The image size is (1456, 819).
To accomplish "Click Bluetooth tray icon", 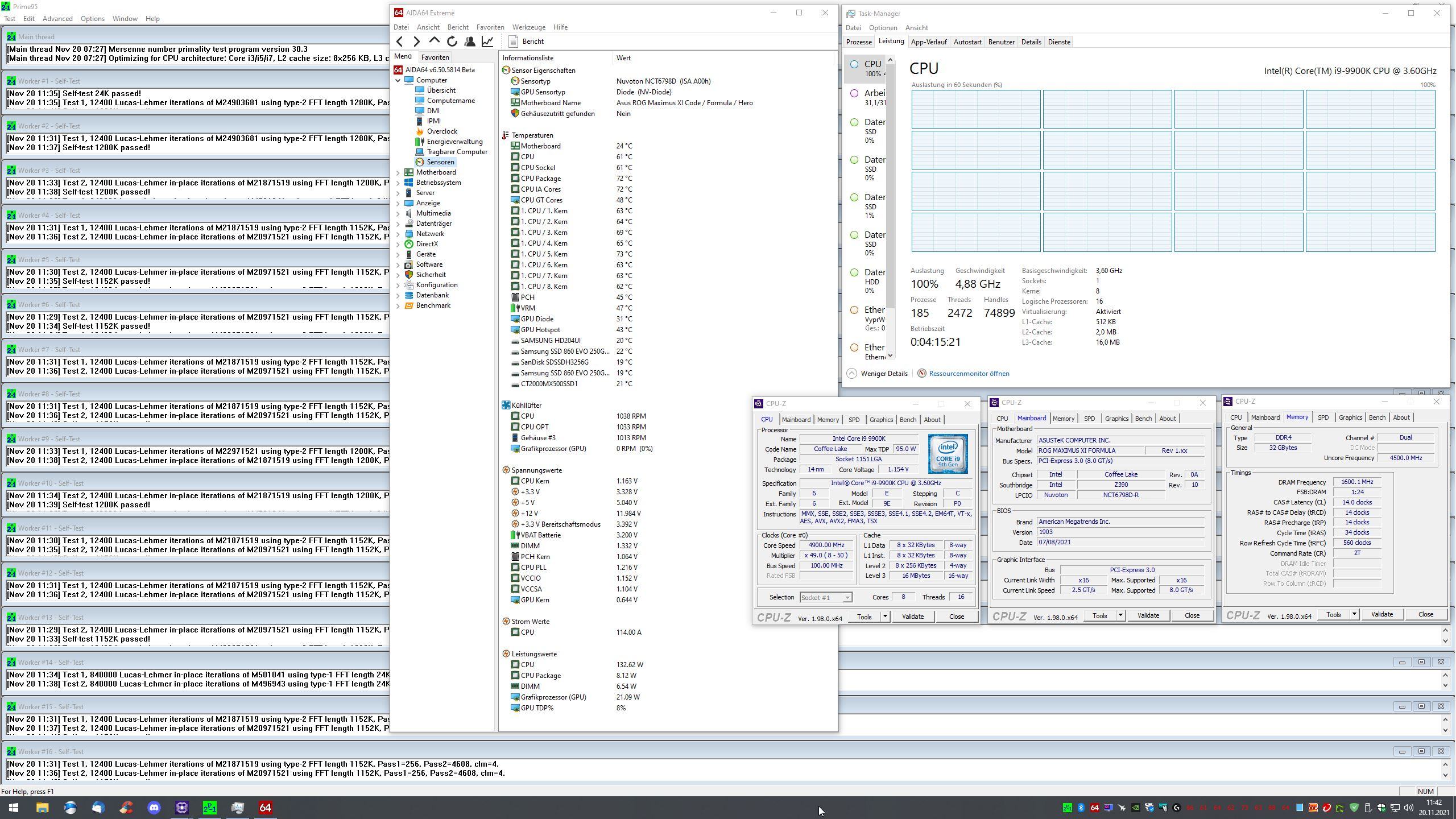I will (x=1081, y=808).
